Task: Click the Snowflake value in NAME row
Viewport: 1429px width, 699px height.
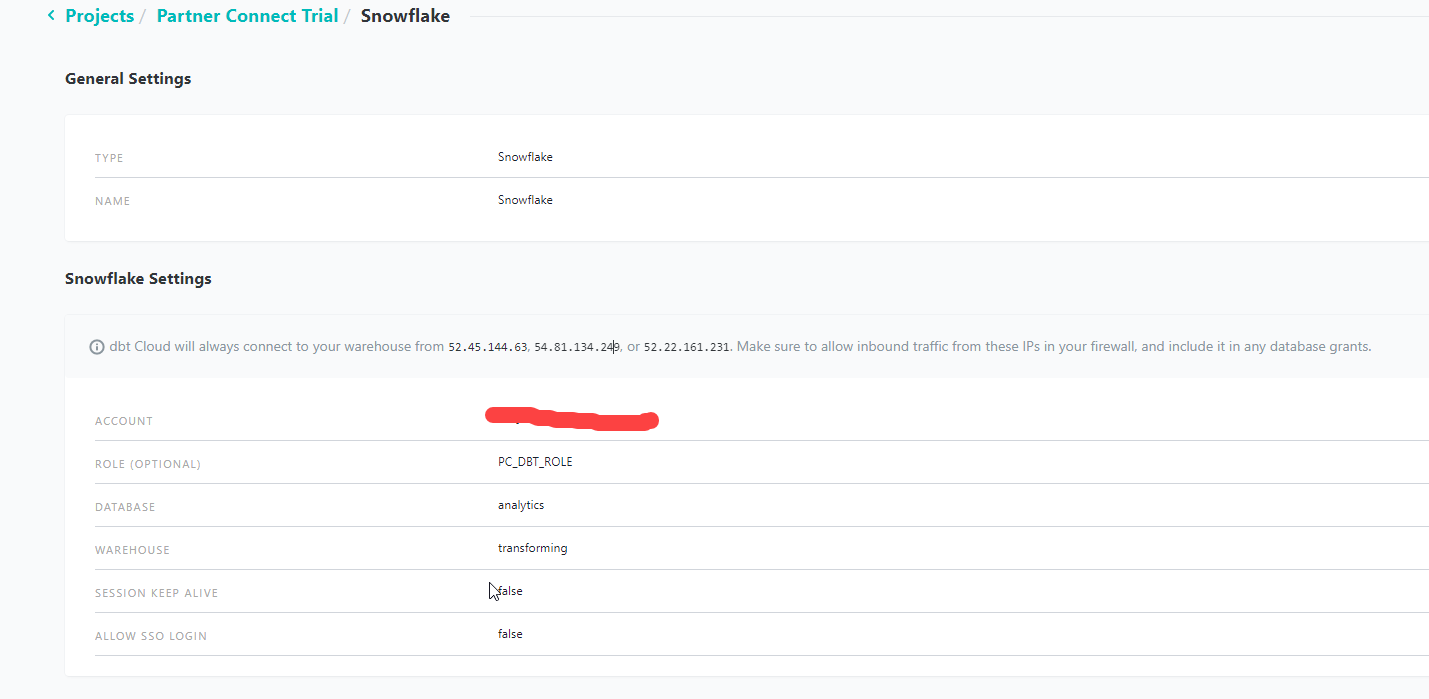Action: (525, 200)
